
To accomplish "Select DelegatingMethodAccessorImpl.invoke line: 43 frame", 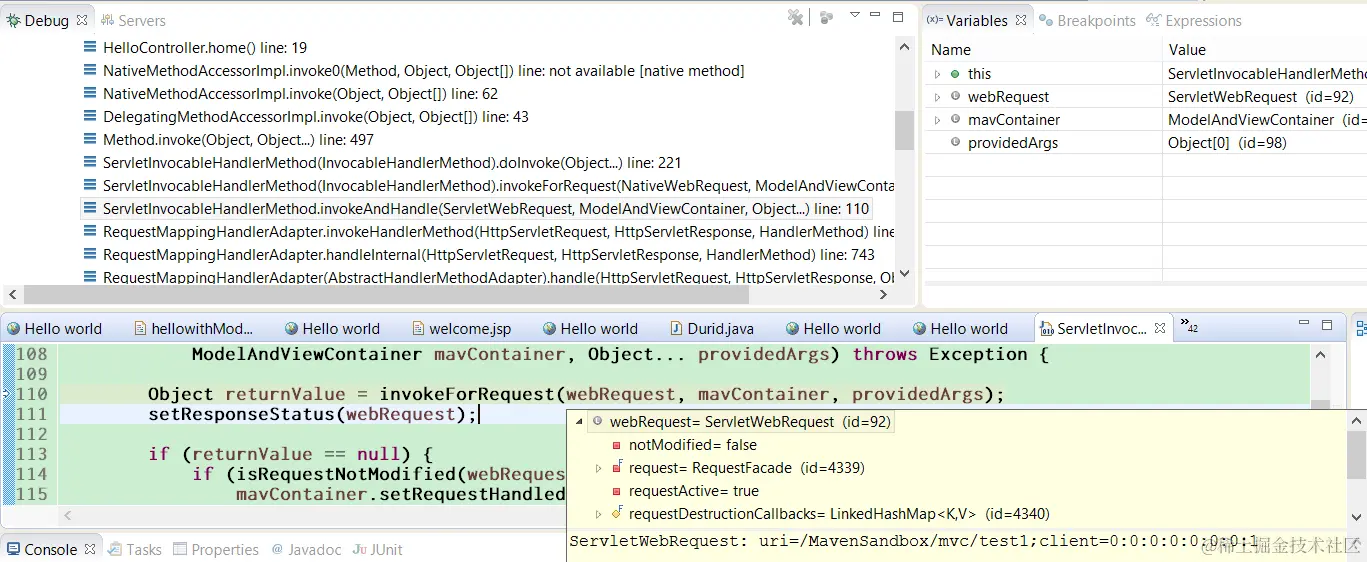I will 316,117.
